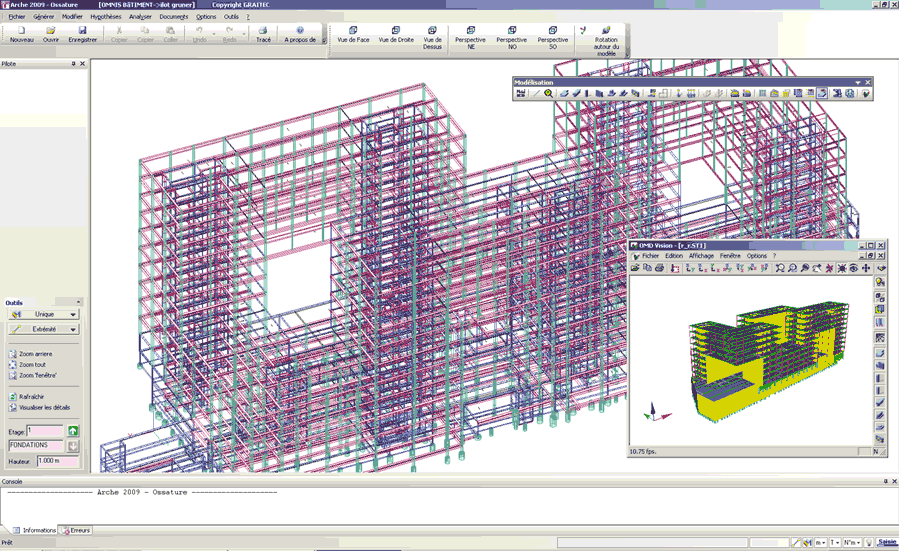Open the Hypothèses menu
Image resolution: width=899 pixels, height=551 pixels.
(105, 17)
